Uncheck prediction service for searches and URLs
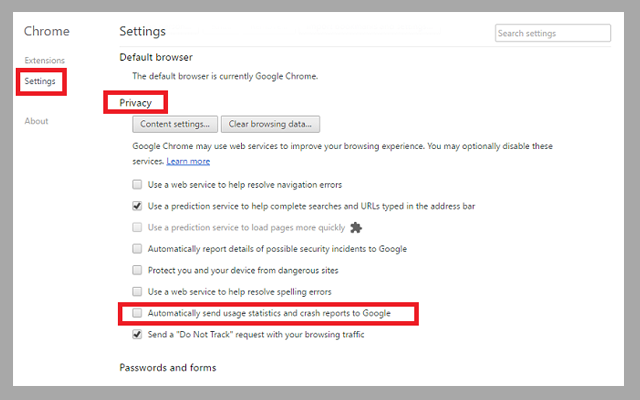Image resolution: width=640 pixels, height=400 pixels. click(x=138, y=206)
